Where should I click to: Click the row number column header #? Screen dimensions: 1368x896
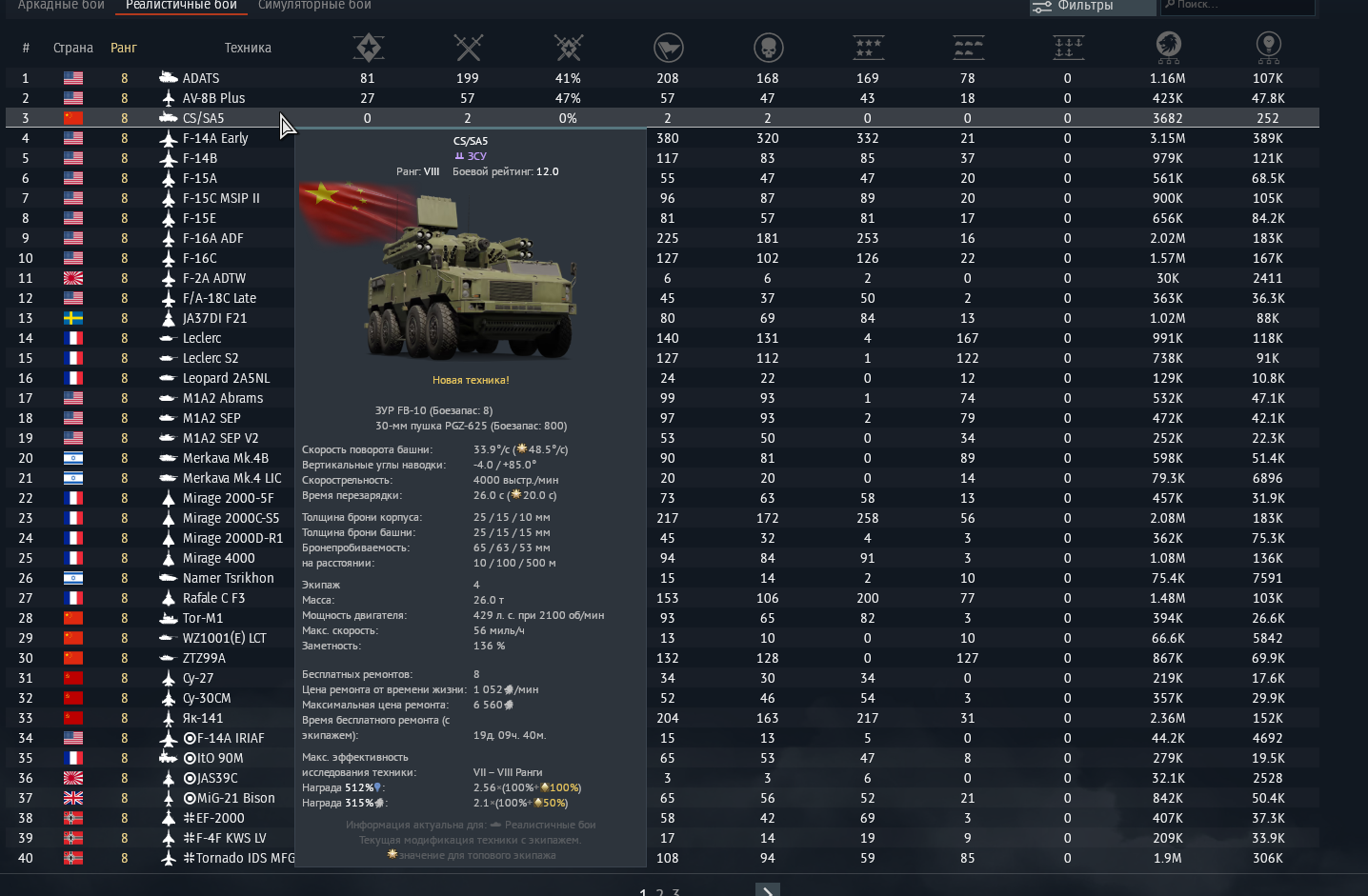tap(26, 48)
